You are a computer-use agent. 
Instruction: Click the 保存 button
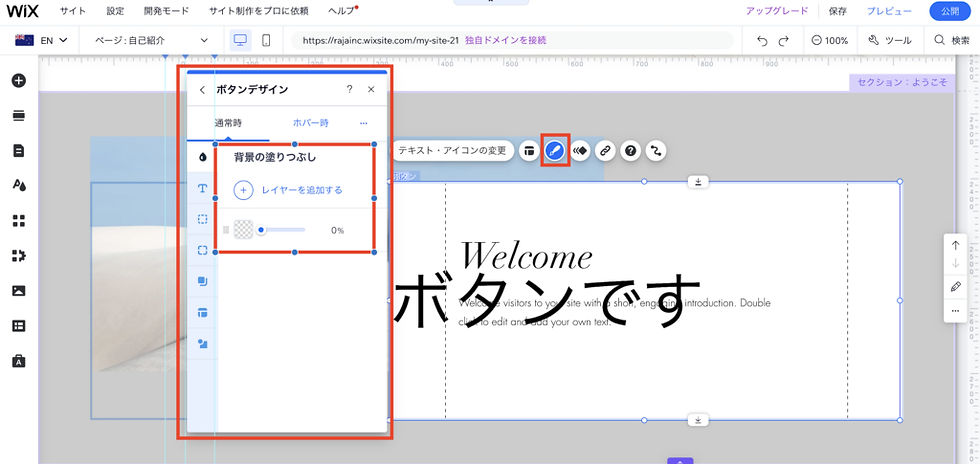838,11
